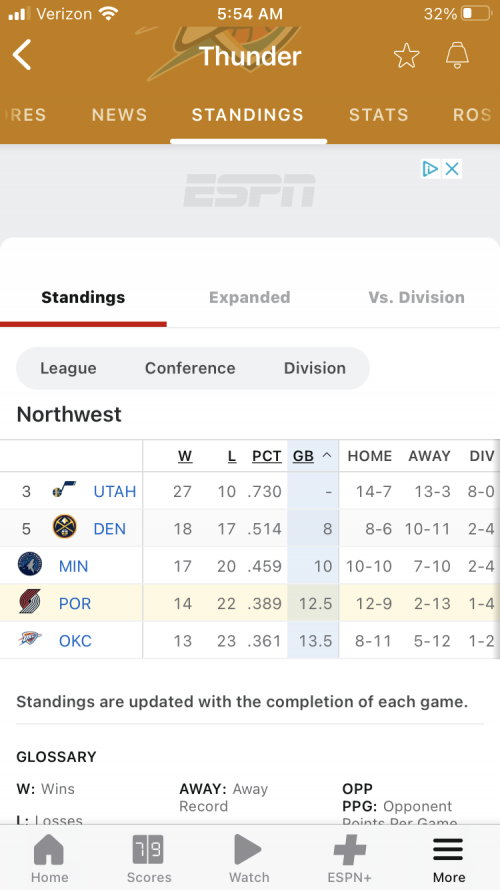Tap the back arrow icon
This screenshot has height=890, width=500.
[x=22, y=55]
